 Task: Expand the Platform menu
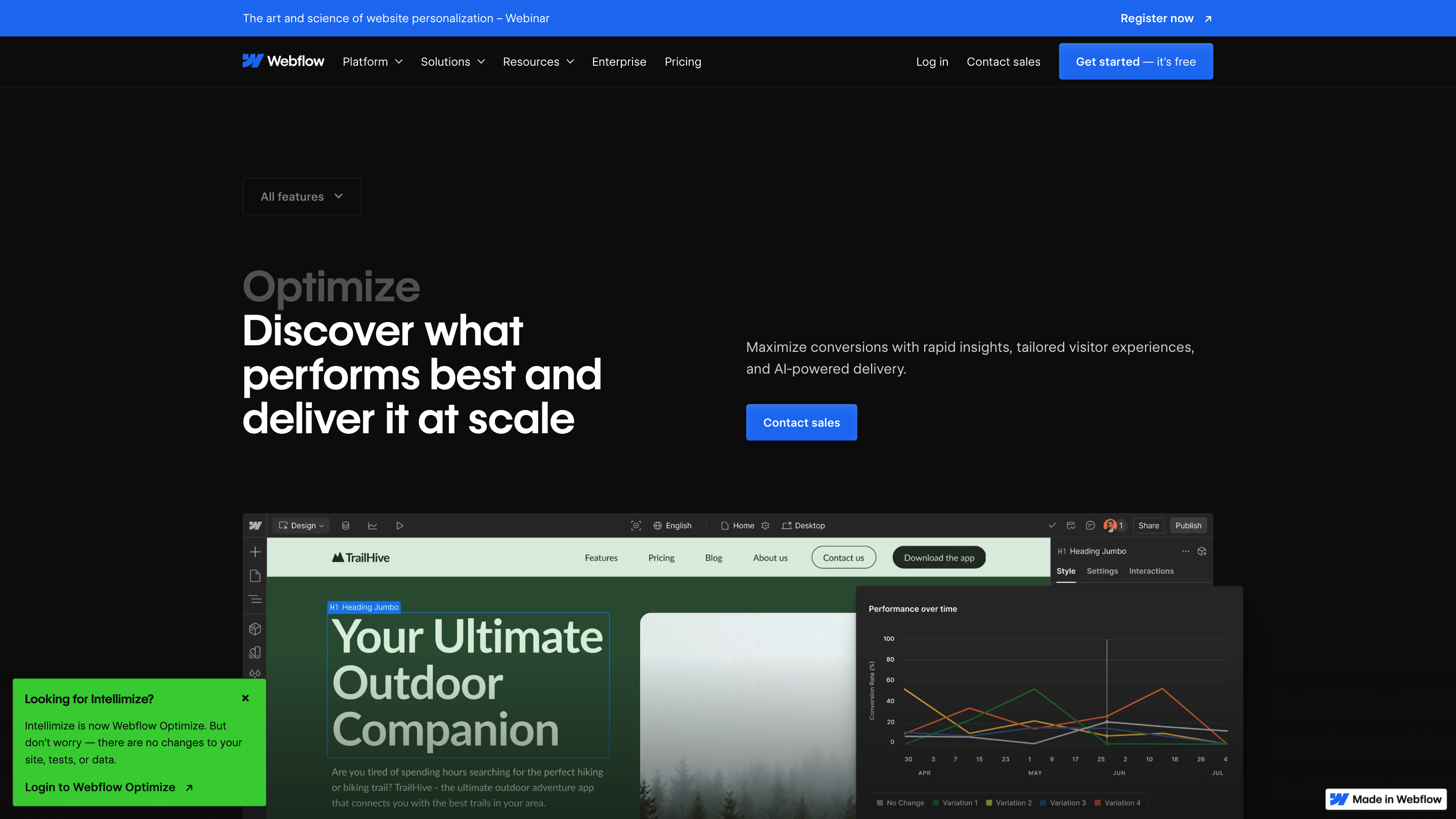373,62
